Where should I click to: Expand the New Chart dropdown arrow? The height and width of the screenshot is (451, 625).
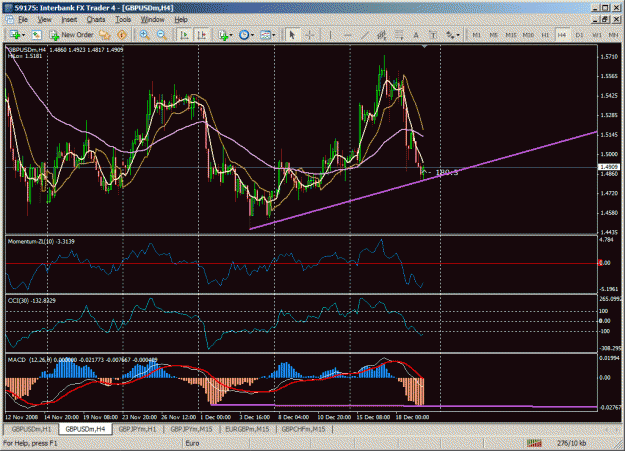[x=24, y=35]
